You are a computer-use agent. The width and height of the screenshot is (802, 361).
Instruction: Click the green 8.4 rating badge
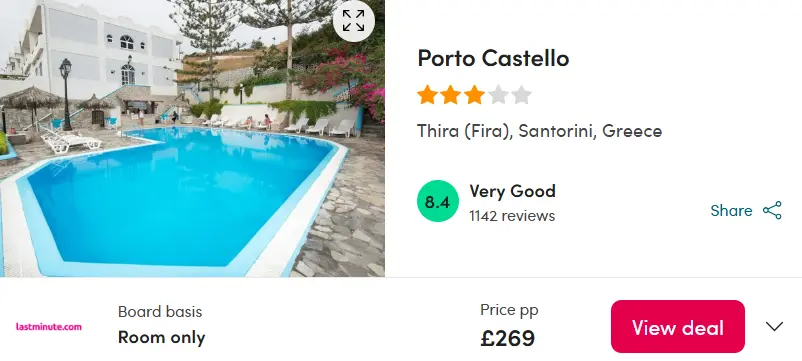(x=438, y=201)
